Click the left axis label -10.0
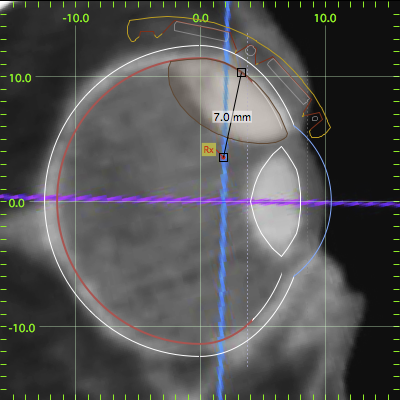 22,328
